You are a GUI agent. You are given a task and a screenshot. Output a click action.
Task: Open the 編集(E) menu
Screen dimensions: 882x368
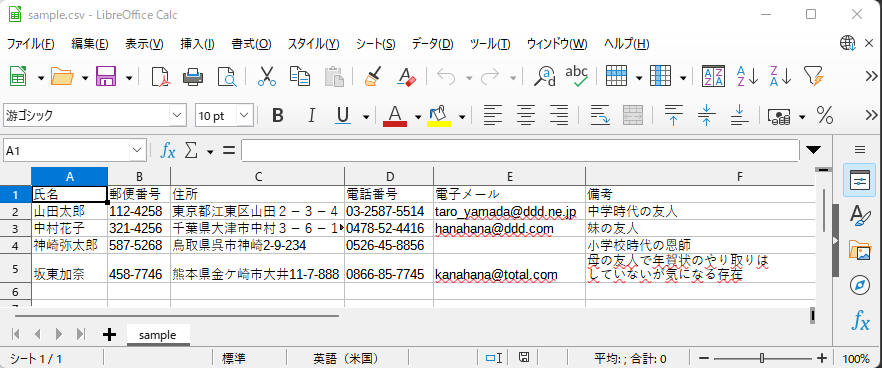coord(90,44)
